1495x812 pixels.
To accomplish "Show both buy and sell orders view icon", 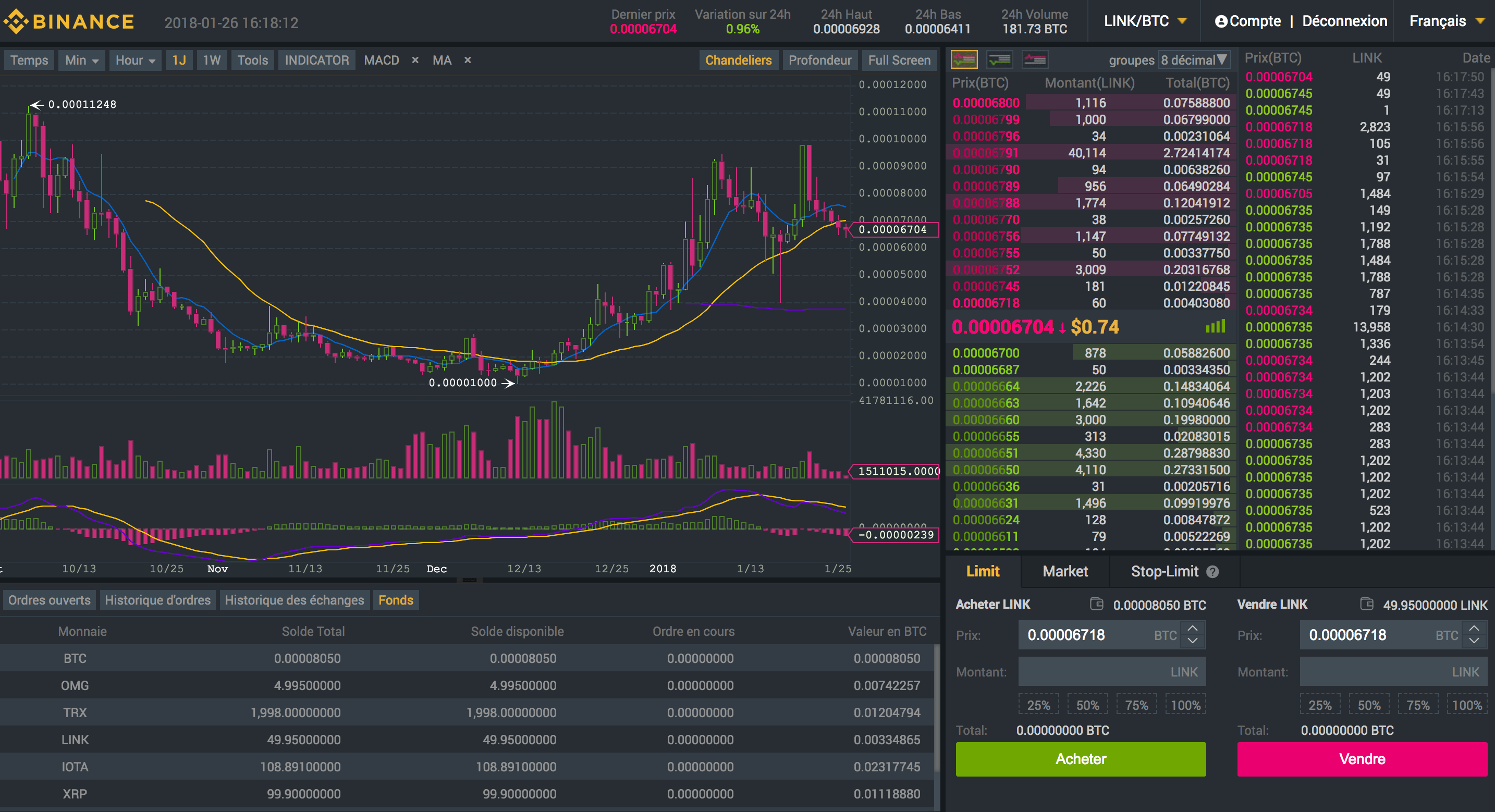I will point(964,59).
